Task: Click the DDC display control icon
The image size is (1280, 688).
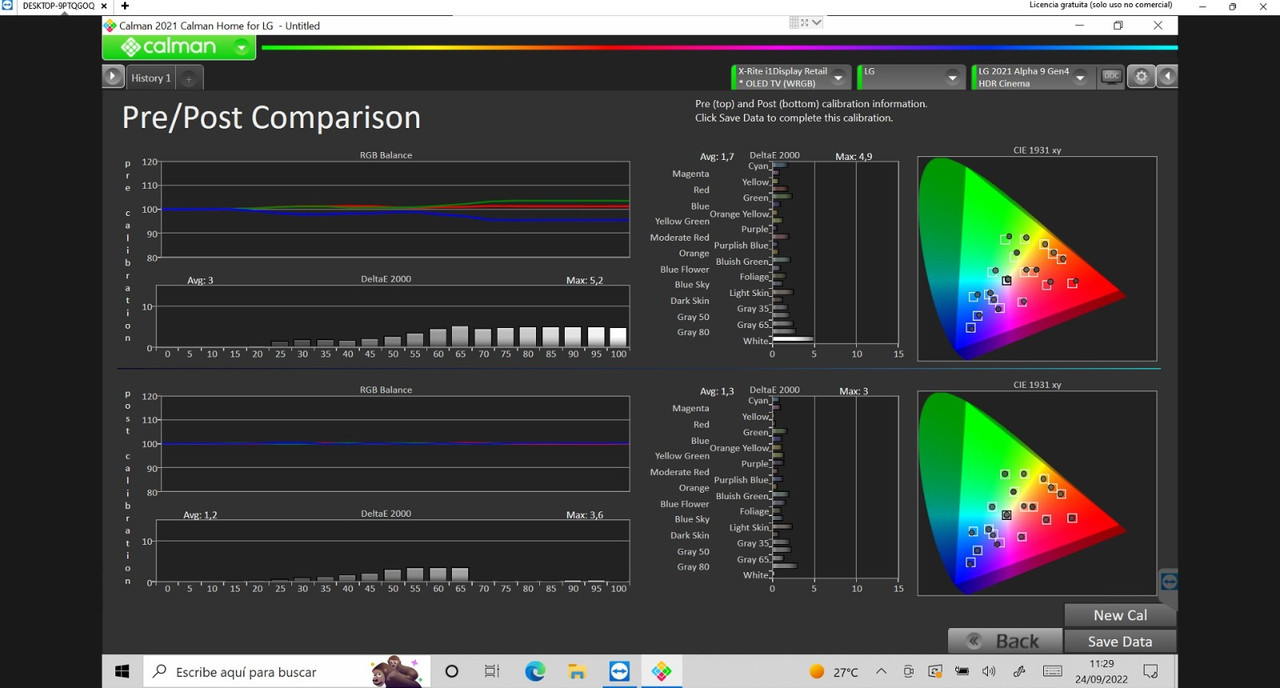Action: click(x=1110, y=76)
